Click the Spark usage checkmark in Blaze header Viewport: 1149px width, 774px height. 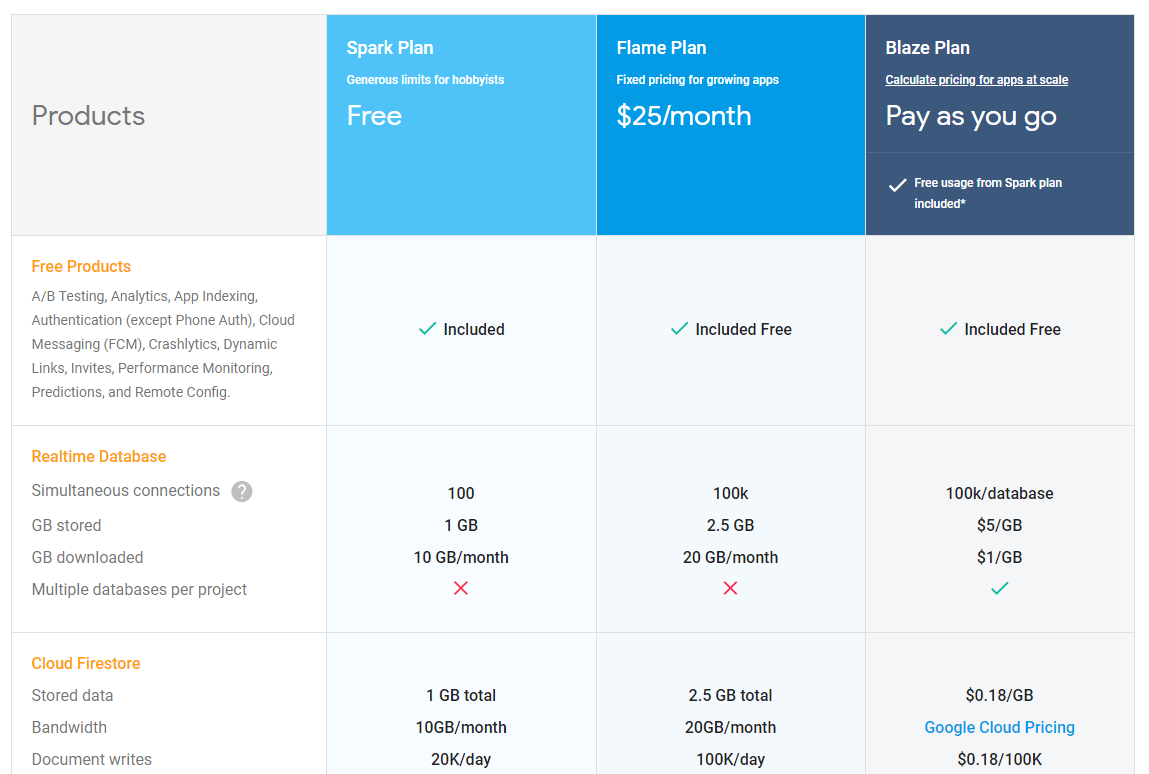pos(897,184)
